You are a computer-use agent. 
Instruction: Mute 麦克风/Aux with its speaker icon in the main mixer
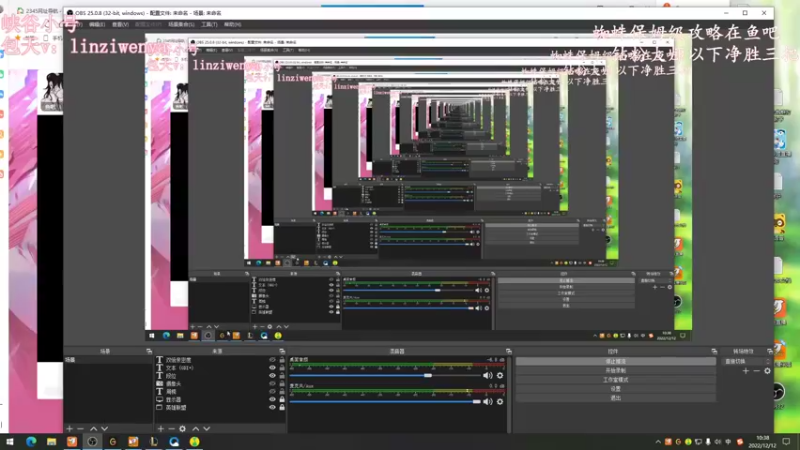coord(488,402)
